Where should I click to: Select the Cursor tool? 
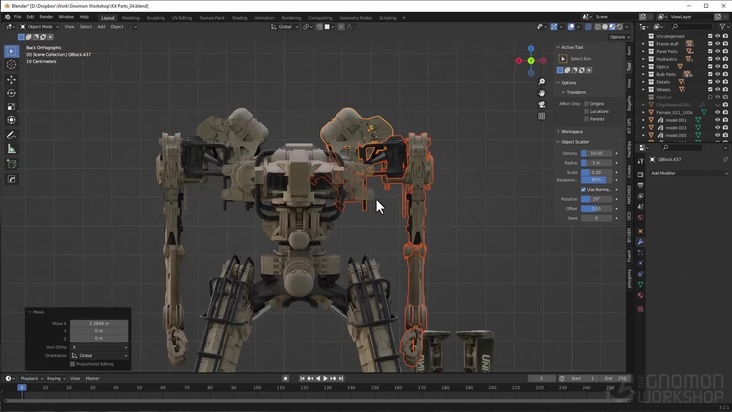tap(12, 65)
